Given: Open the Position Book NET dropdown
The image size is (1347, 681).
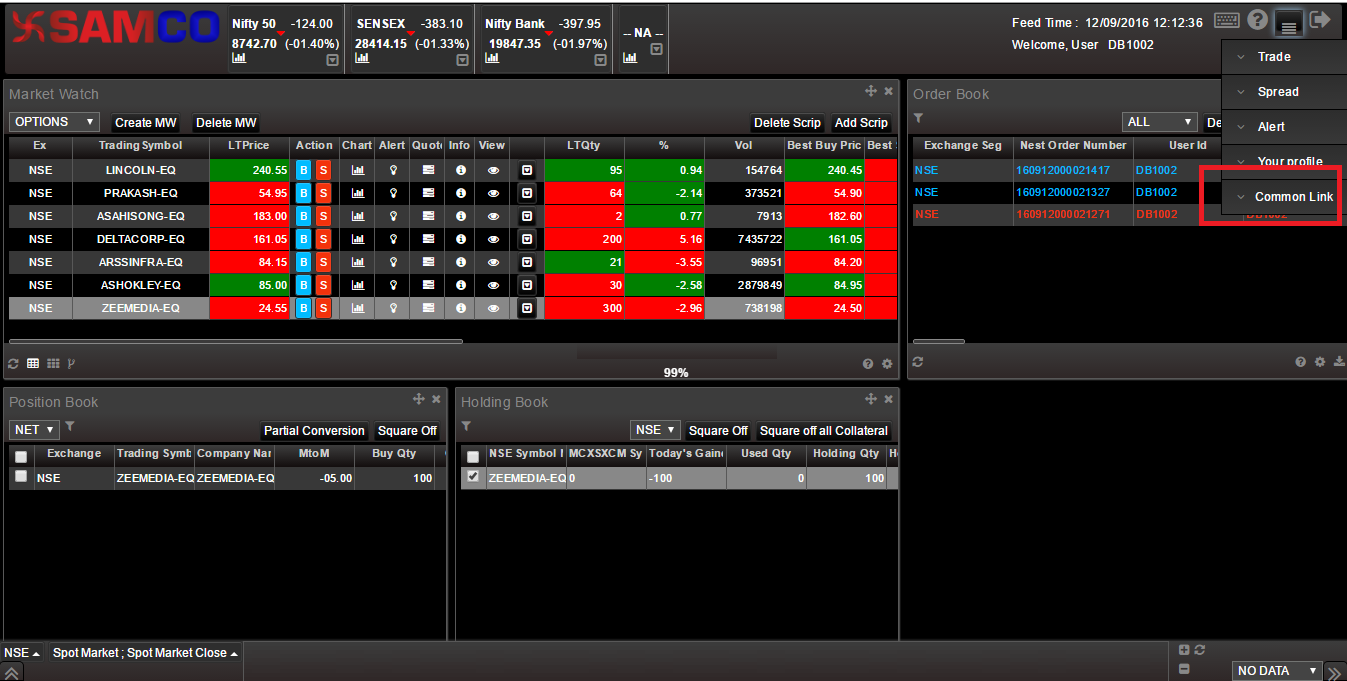Looking at the screenshot, I should 34,430.
